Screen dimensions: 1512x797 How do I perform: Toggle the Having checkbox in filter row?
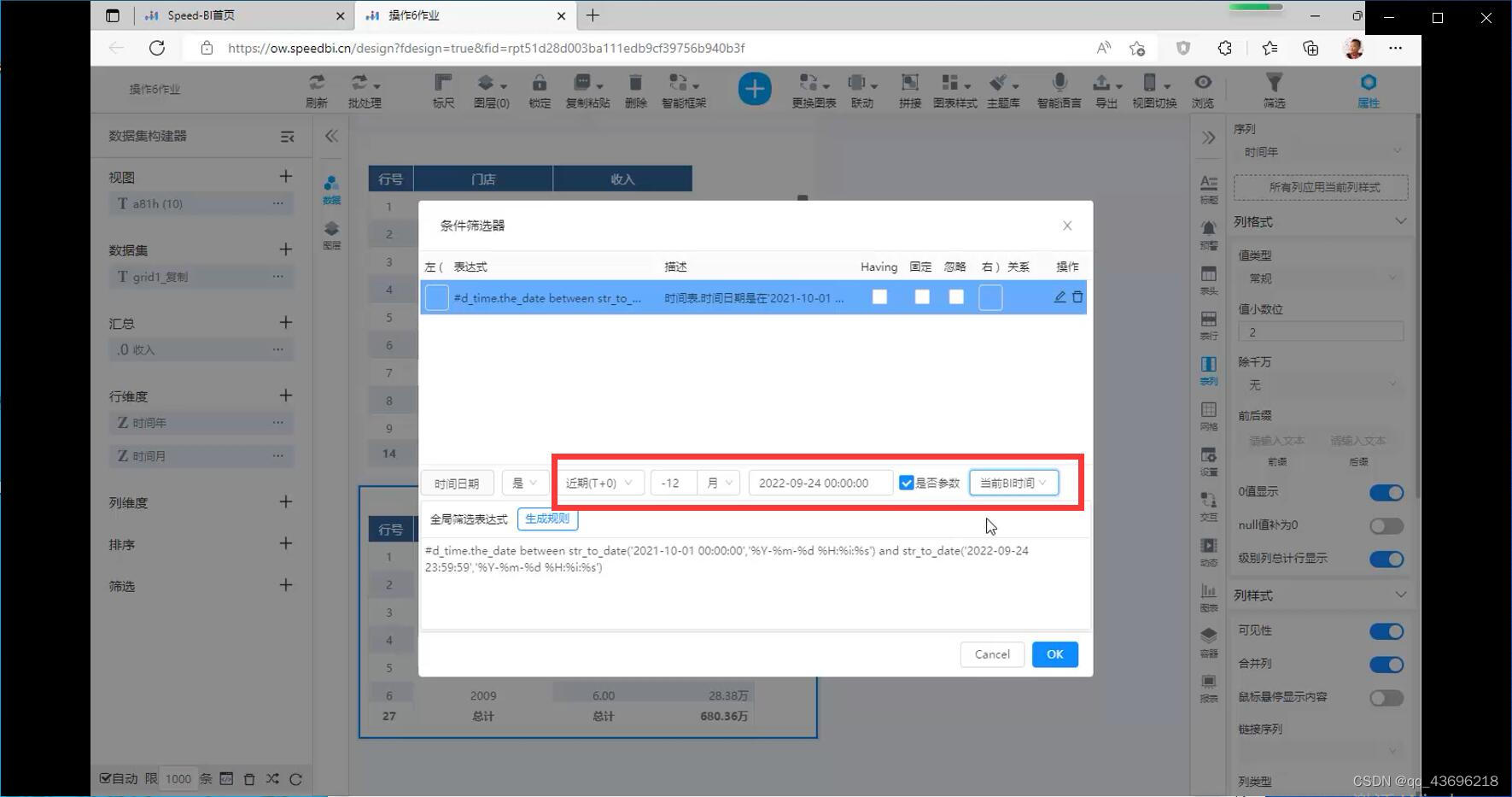click(x=879, y=297)
